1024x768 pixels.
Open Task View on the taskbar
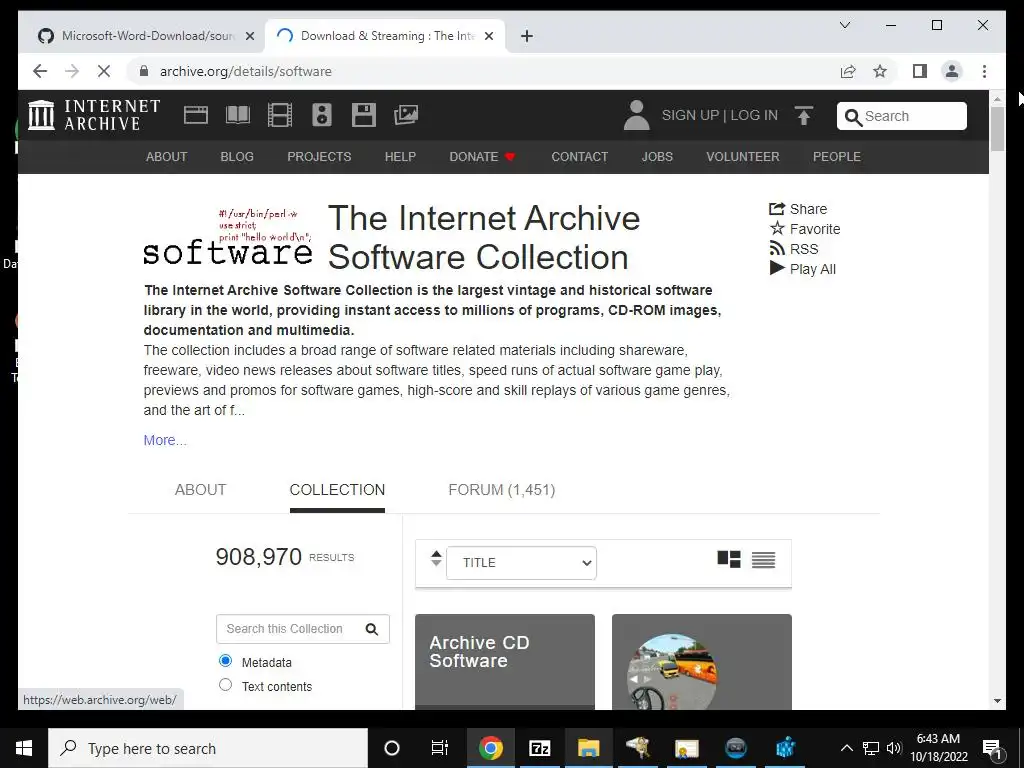point(440,748)
